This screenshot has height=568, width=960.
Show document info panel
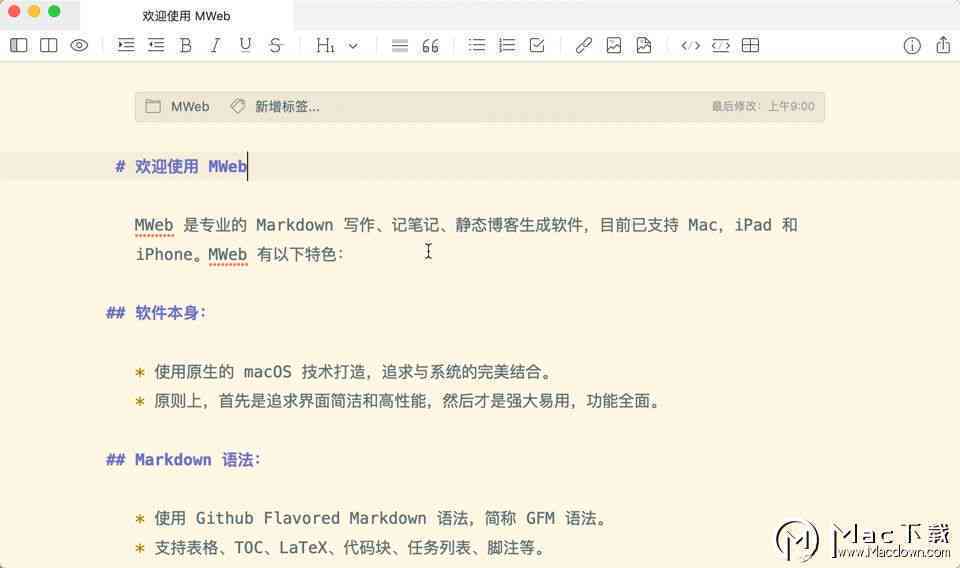[912, 46]
